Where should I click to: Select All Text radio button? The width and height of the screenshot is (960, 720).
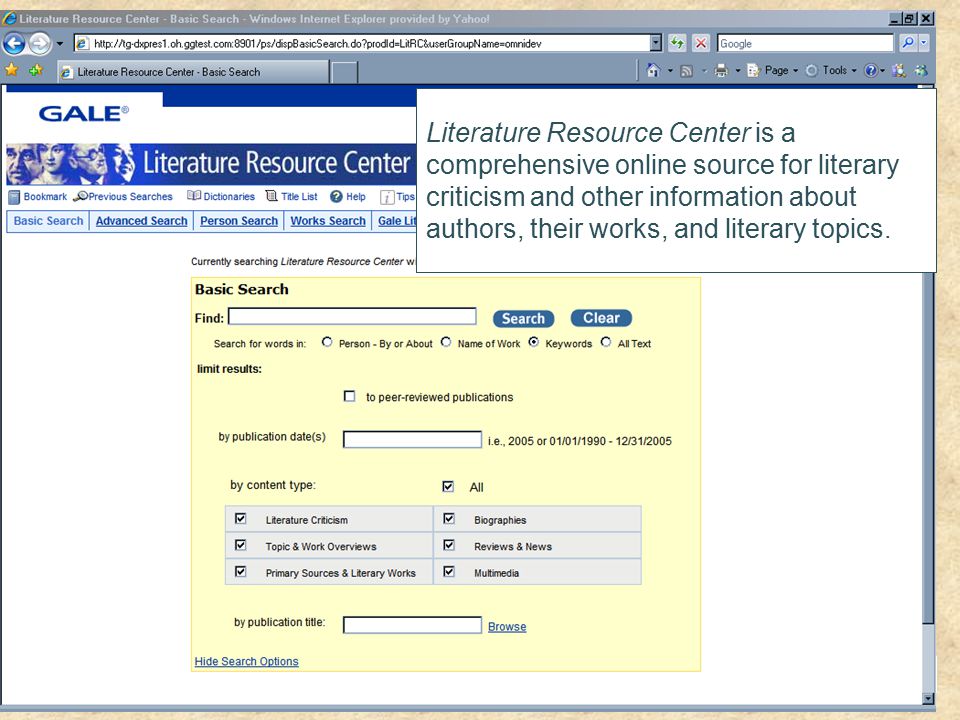pos(606,342)
